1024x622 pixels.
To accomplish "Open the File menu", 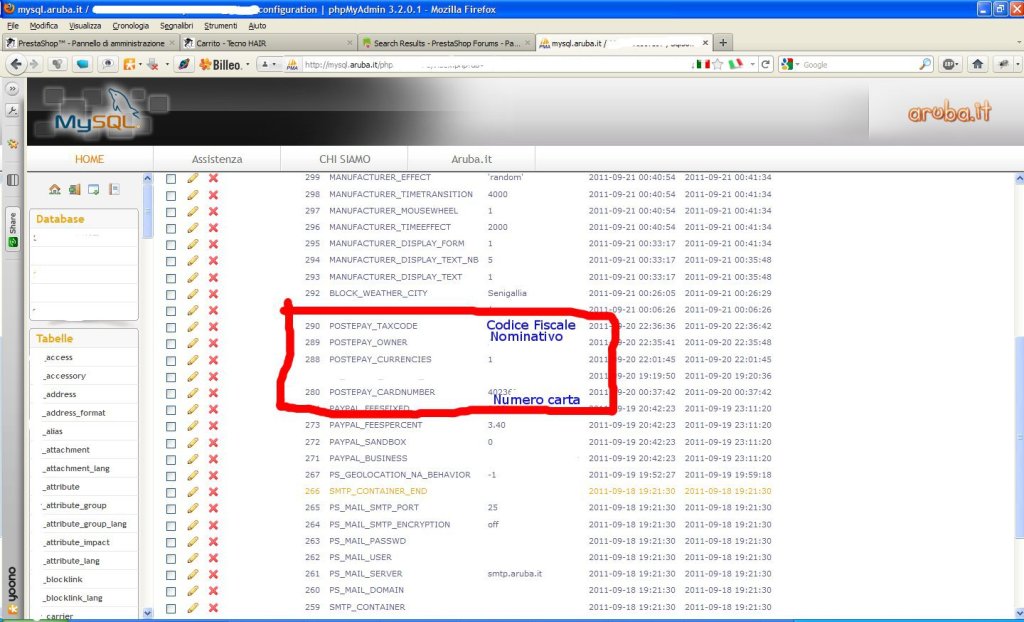I will tap(13, 26).
